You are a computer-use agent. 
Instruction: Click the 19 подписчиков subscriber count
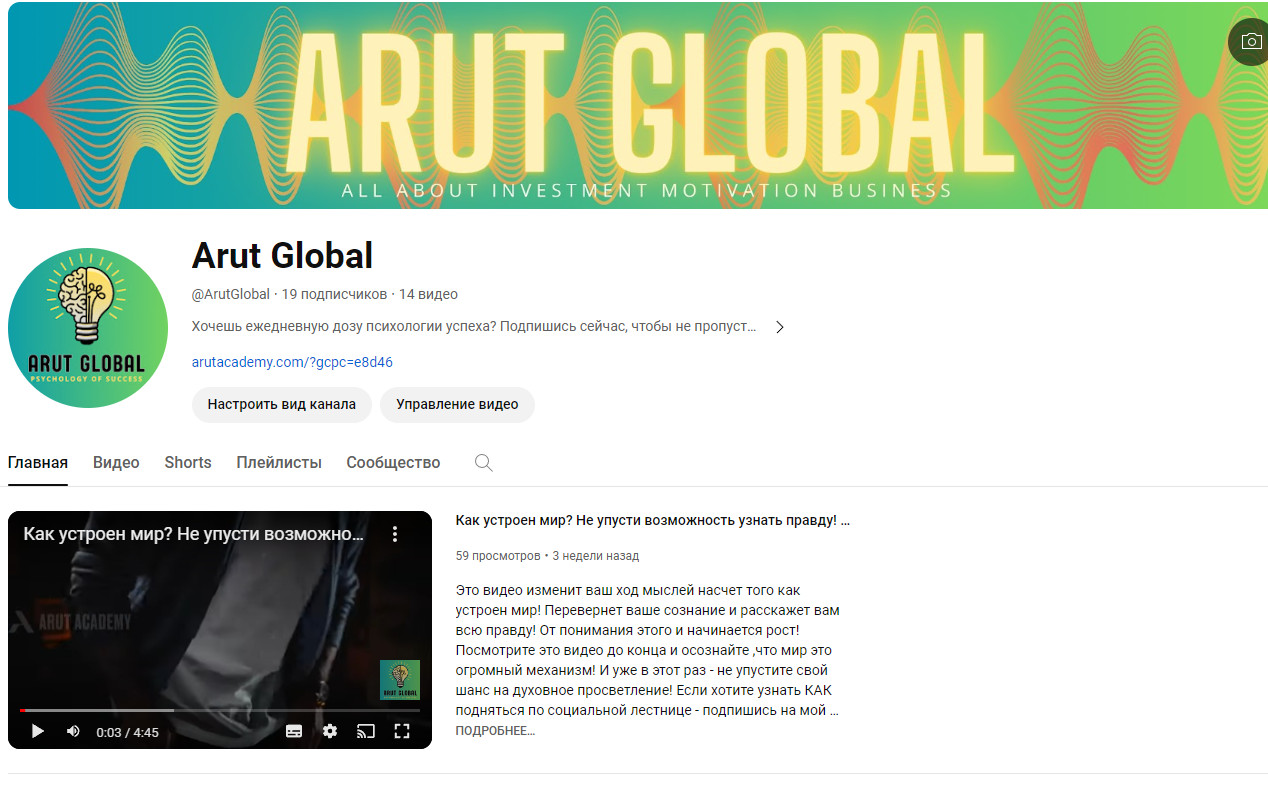[x=334, y=294]
